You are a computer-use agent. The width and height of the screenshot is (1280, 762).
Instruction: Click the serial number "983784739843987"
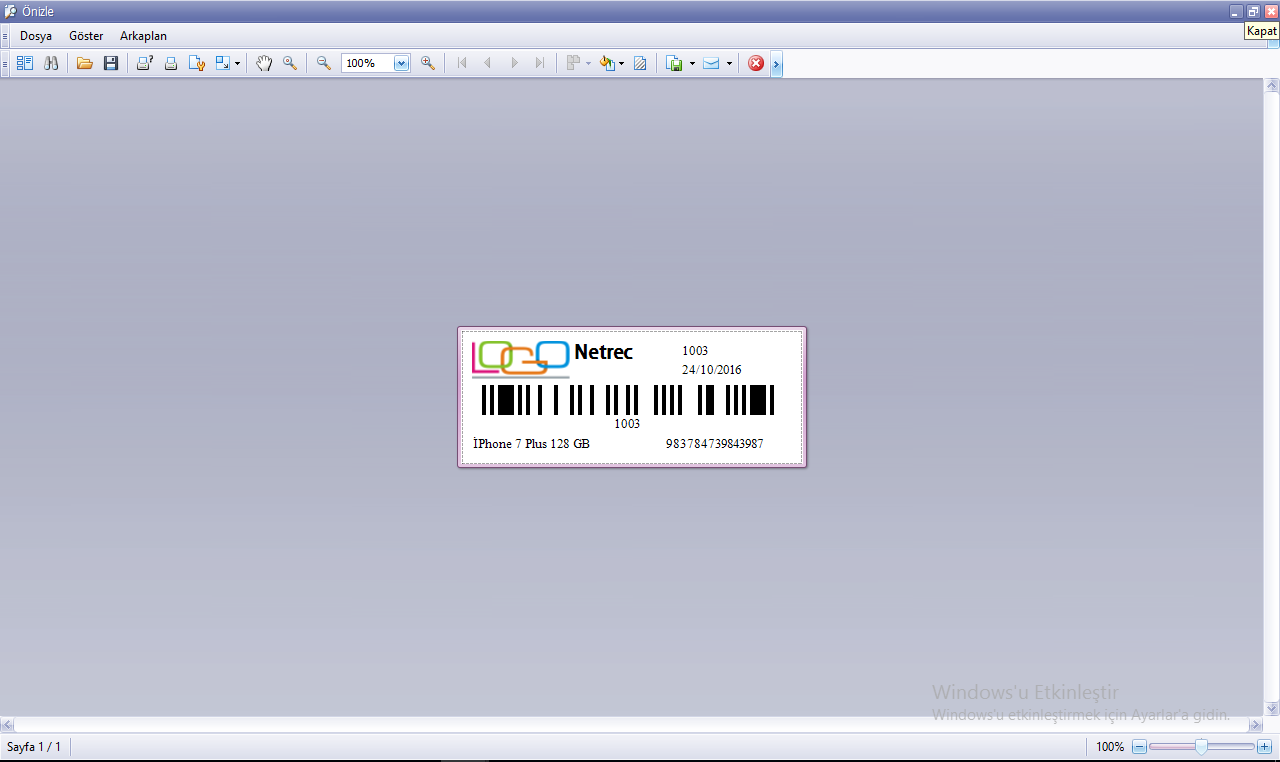coord(715,444)
